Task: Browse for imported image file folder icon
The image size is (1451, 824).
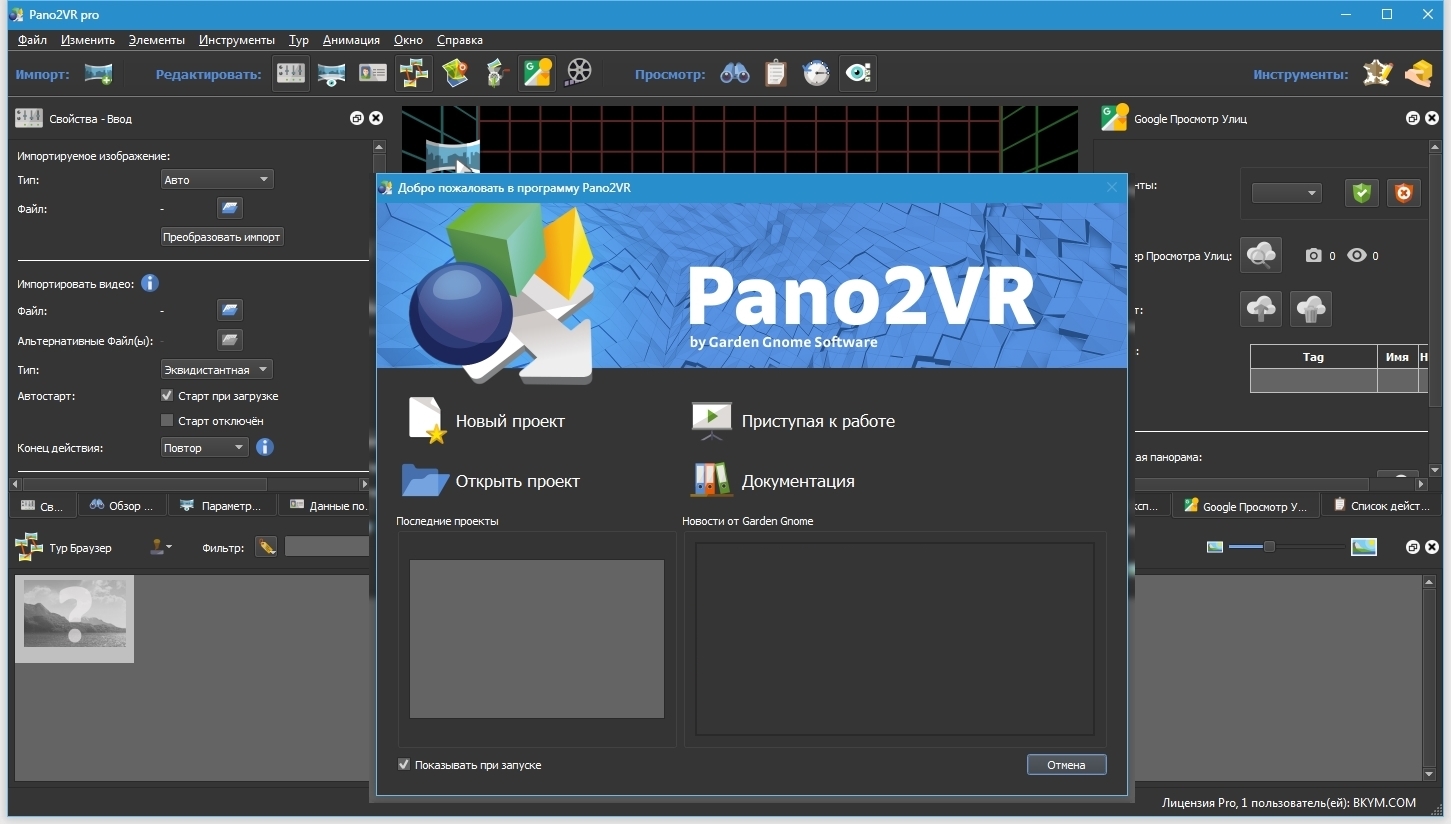Action: [x=230, y=208]
